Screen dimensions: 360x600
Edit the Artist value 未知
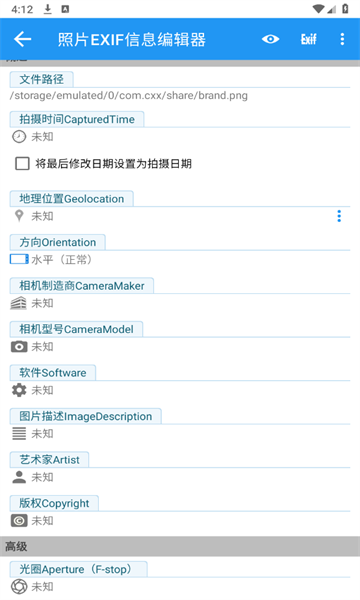point(42,477)
